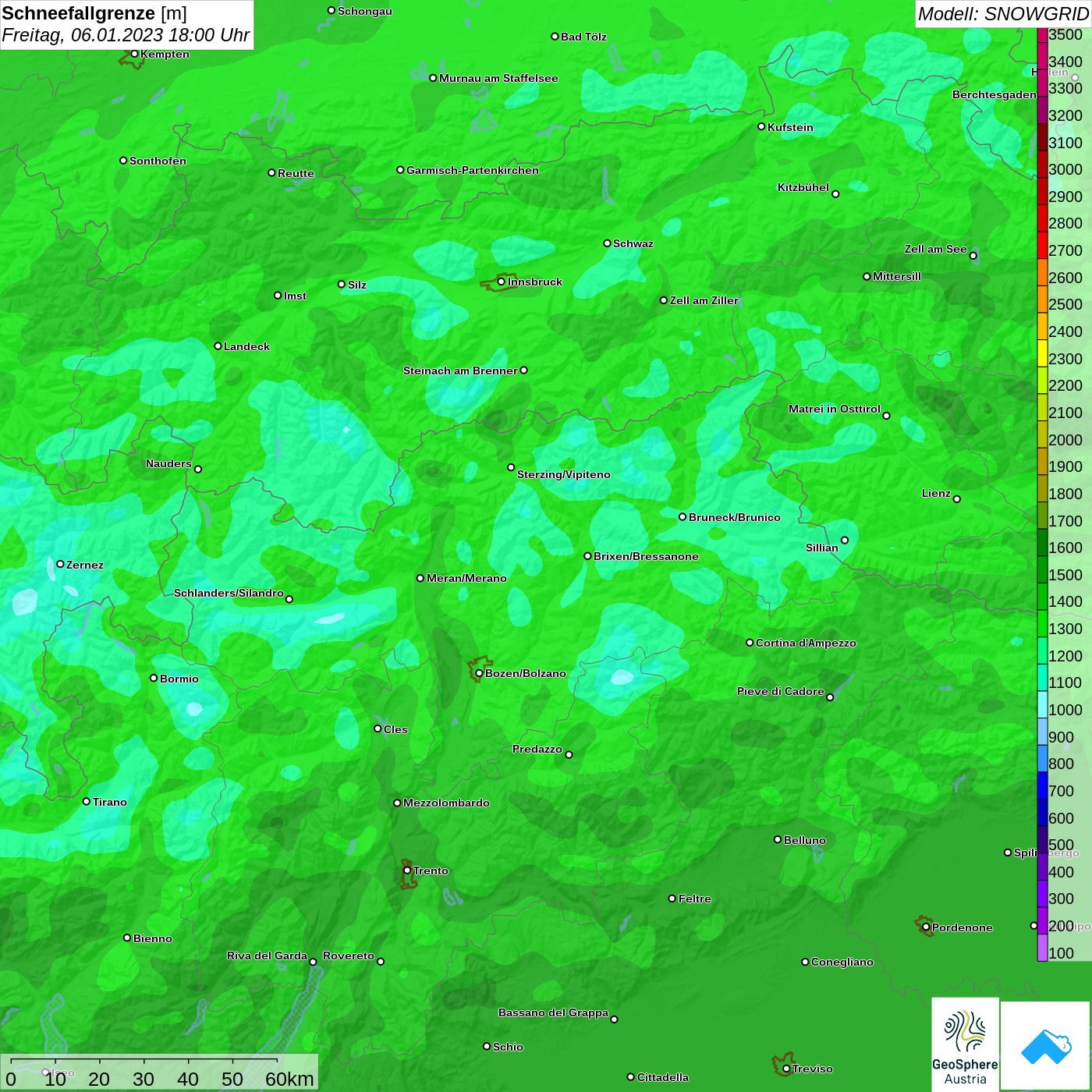Select the Kufstein marker dot
This screenshot has height=1092, width=1092.
(761, 126)
